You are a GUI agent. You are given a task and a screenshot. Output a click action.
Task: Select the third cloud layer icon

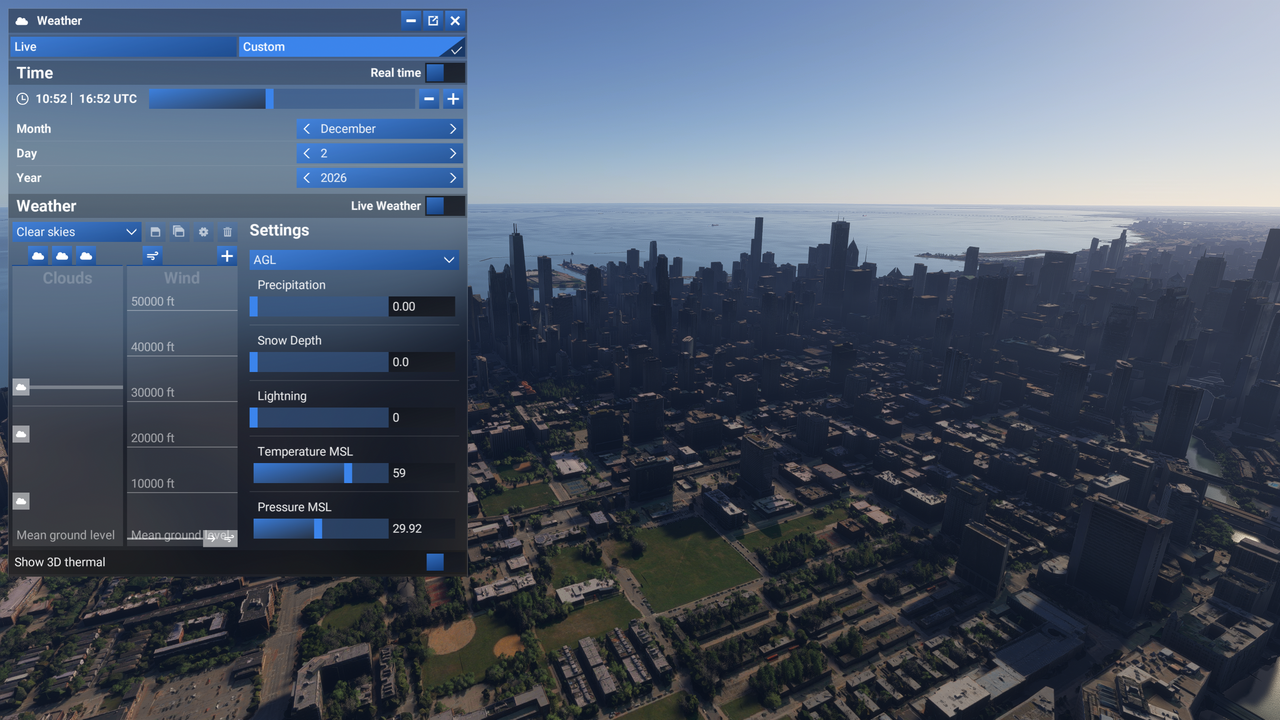[x=86, y=256]
